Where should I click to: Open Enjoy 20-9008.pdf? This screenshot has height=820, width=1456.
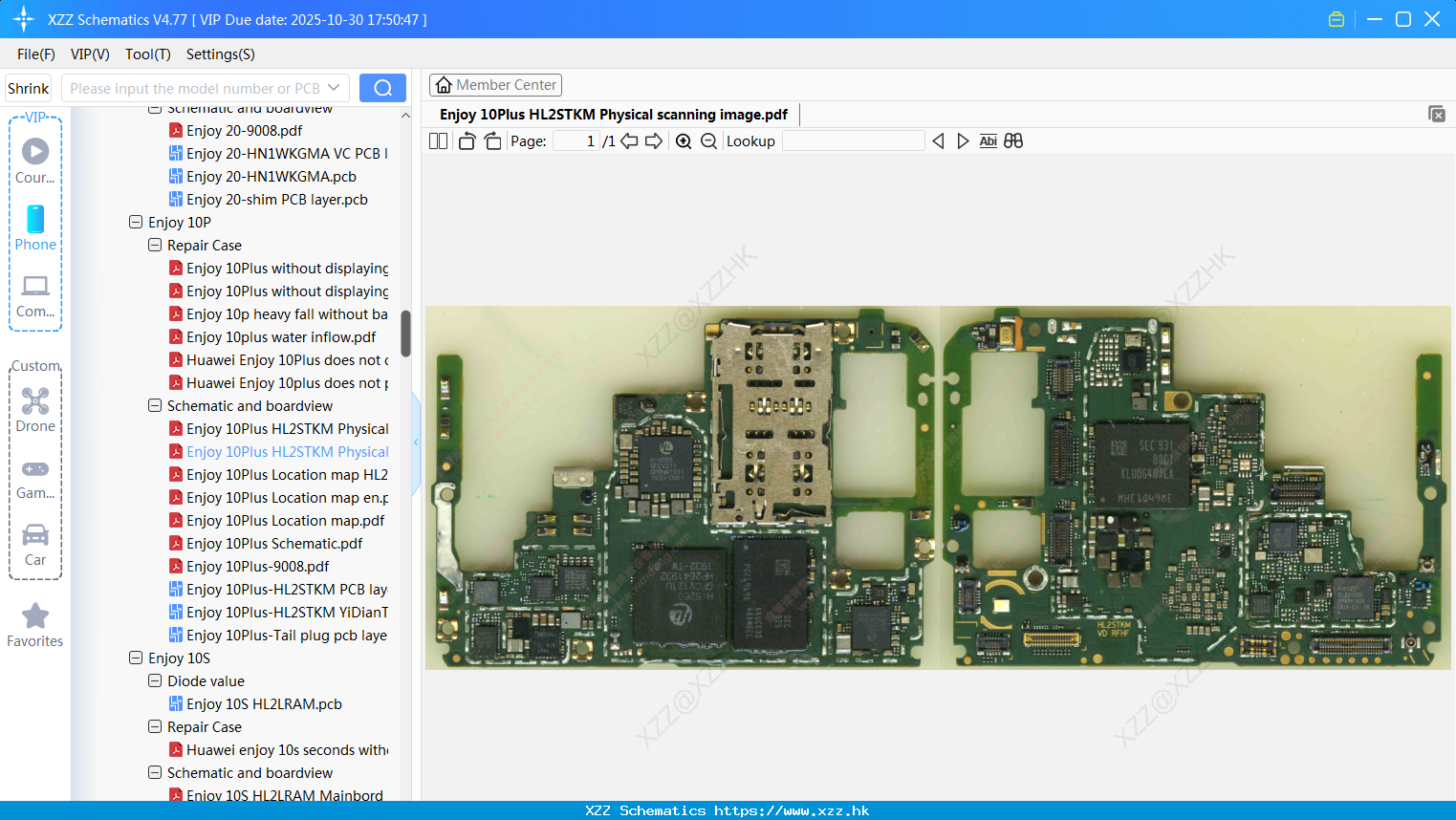point(244,130)
